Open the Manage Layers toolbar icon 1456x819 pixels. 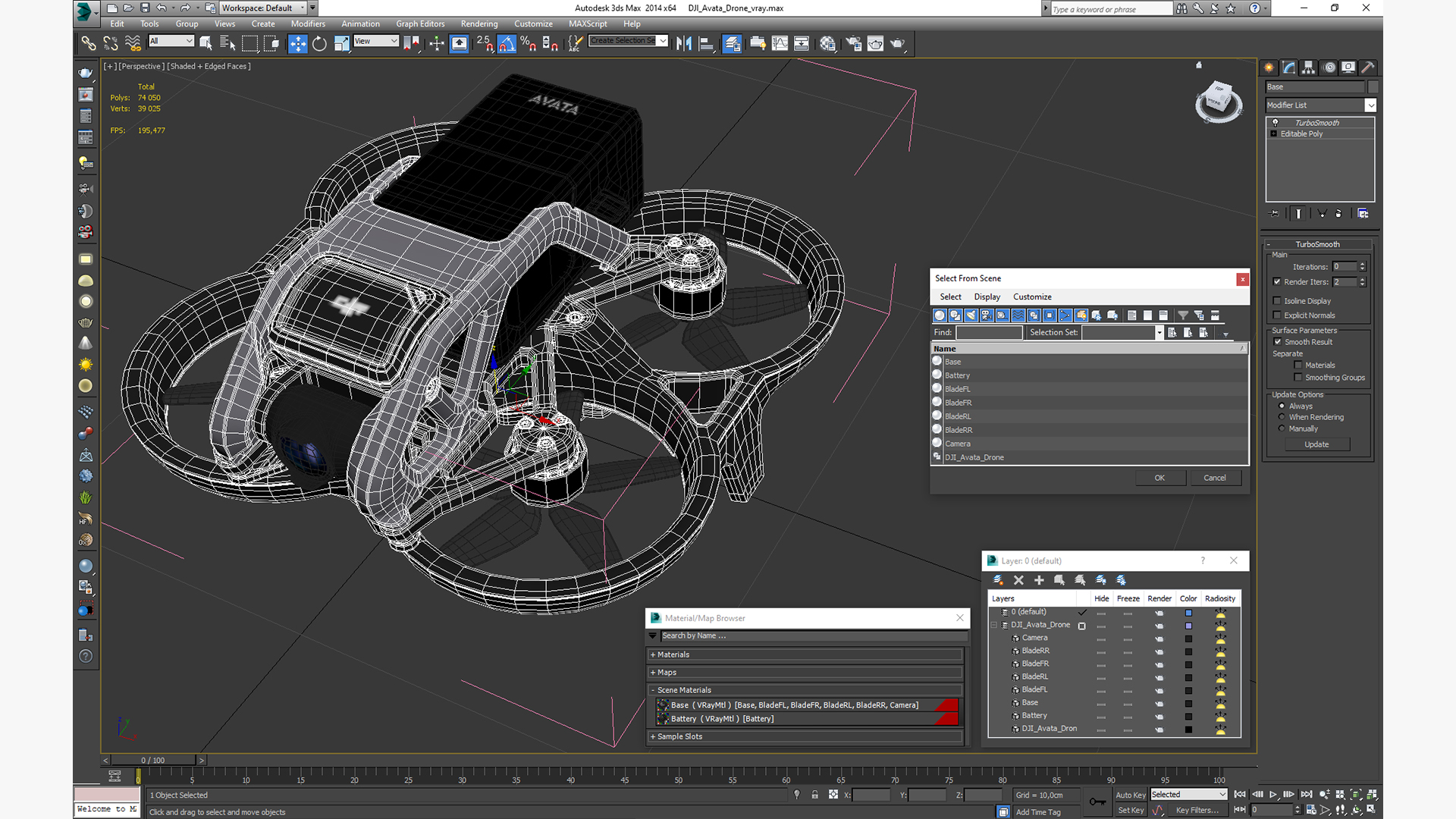732,43
